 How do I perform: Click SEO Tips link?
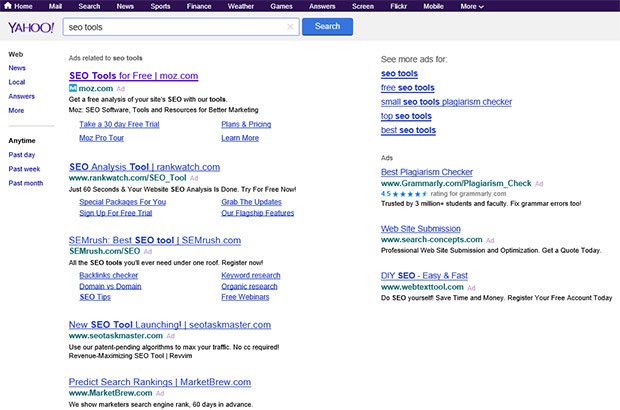point(95,297)
